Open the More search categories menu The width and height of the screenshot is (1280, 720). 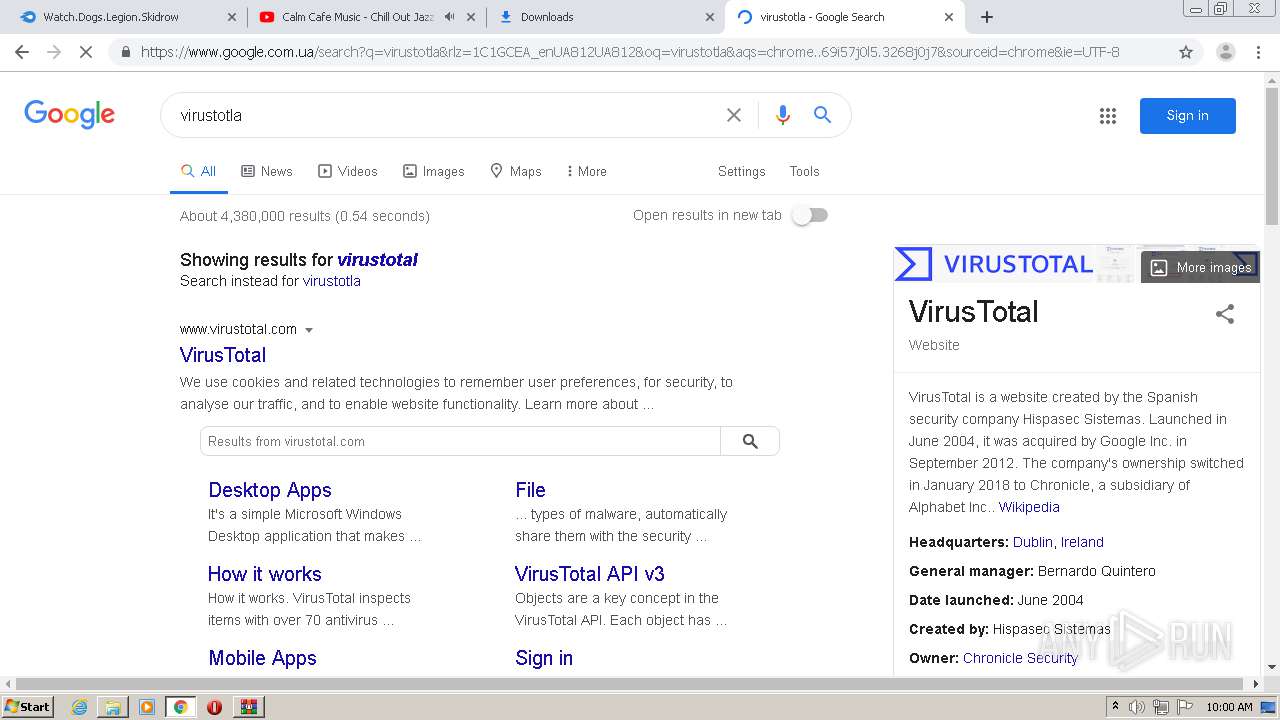586,171
